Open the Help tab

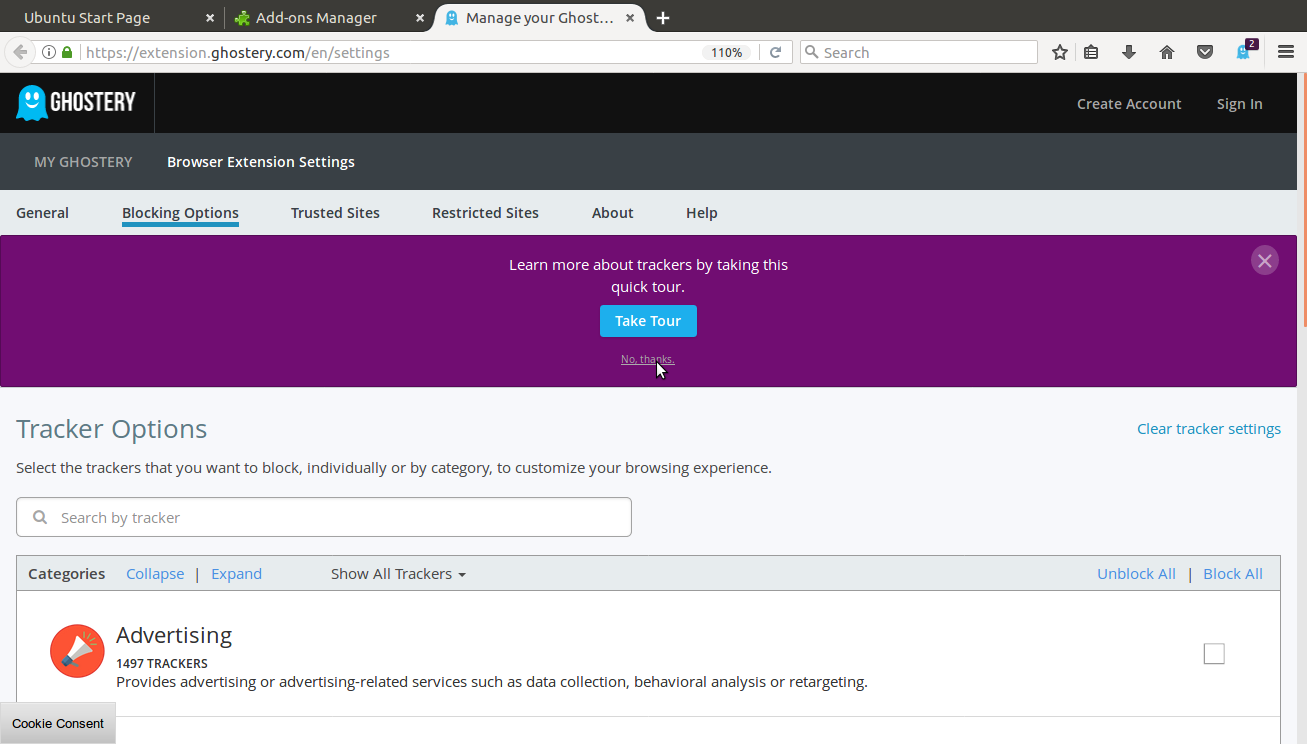click(x=701, y=212)
